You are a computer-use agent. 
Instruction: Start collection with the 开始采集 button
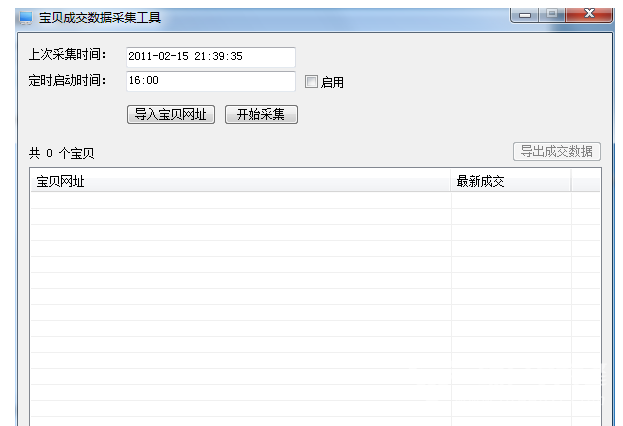[x=261, y=114]
